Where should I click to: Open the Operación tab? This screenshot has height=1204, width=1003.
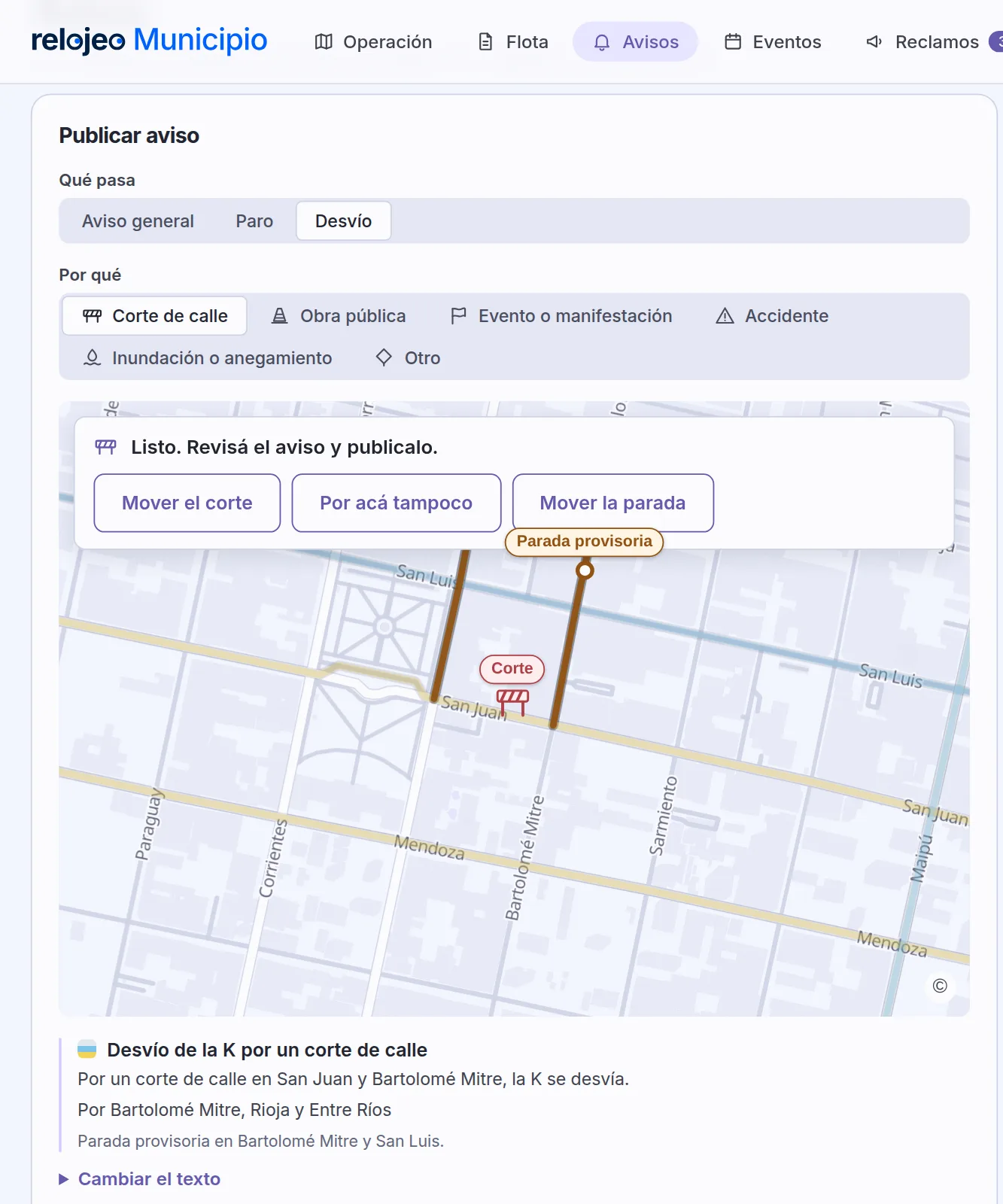pos(373,42)
